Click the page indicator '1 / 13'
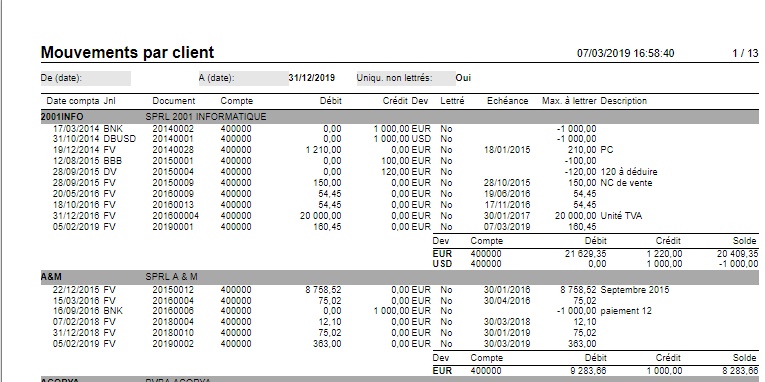The height and width of the screenshot is (382, 765). 745,53
